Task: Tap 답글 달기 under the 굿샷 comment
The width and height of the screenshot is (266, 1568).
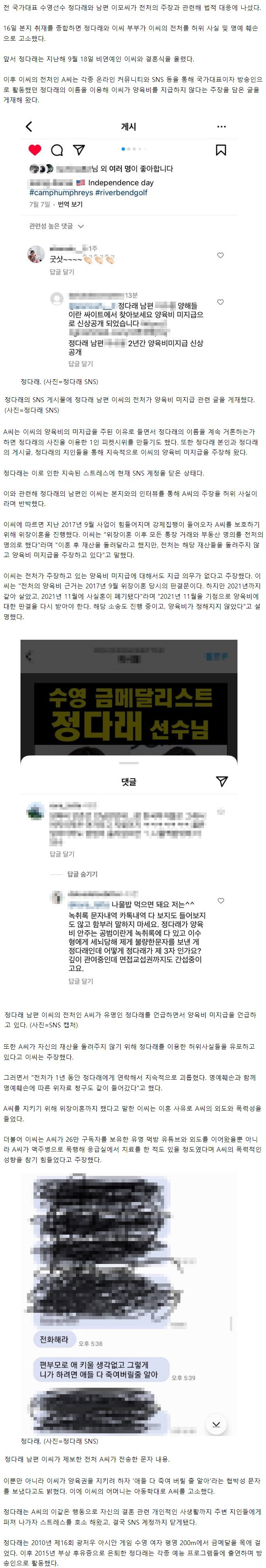Action: (61, 272)
